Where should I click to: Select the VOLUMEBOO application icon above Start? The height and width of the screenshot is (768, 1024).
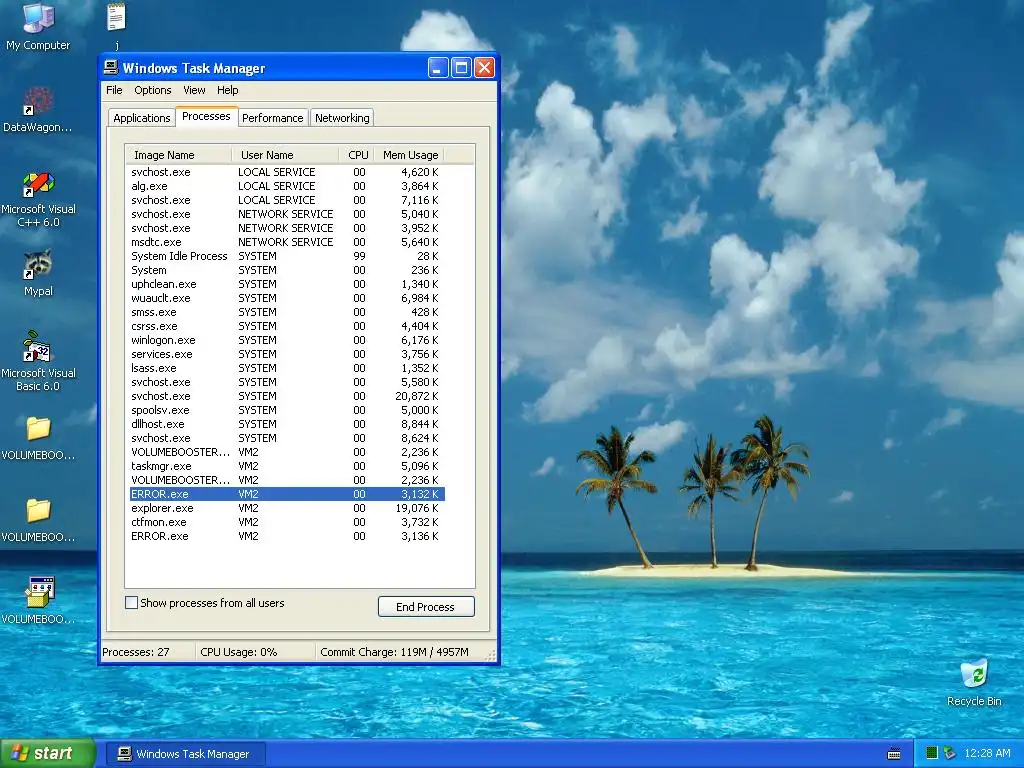coord(38,601)
